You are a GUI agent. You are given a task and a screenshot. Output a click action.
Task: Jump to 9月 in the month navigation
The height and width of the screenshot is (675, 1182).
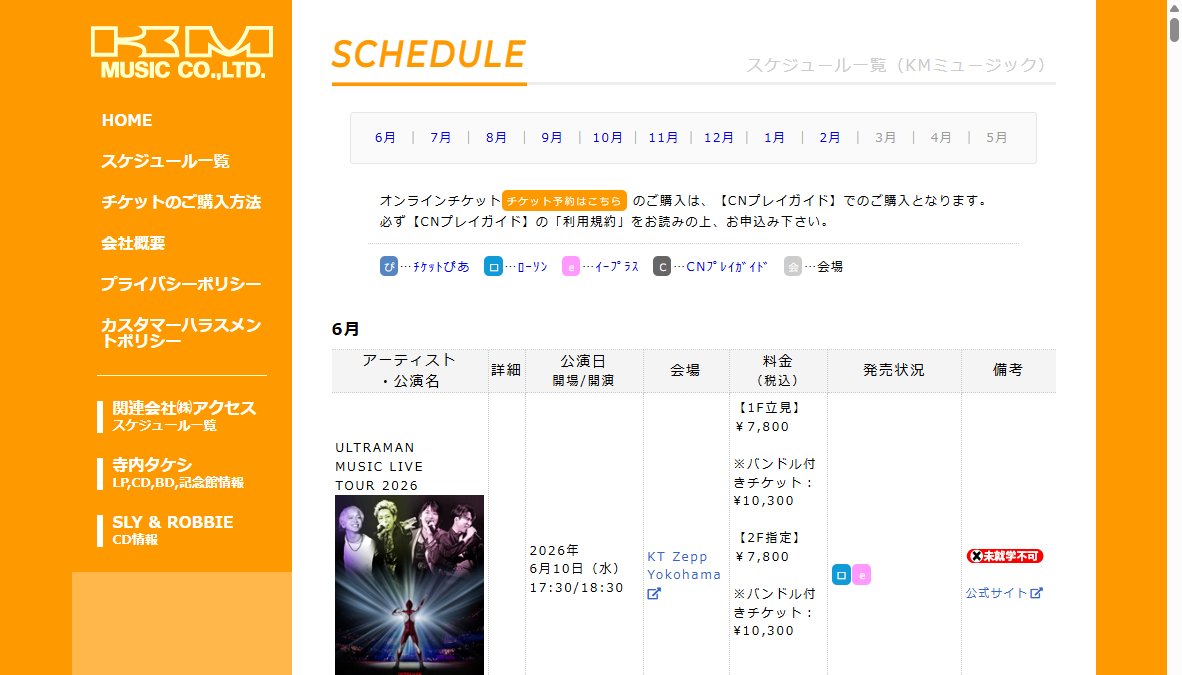[552, 137]
